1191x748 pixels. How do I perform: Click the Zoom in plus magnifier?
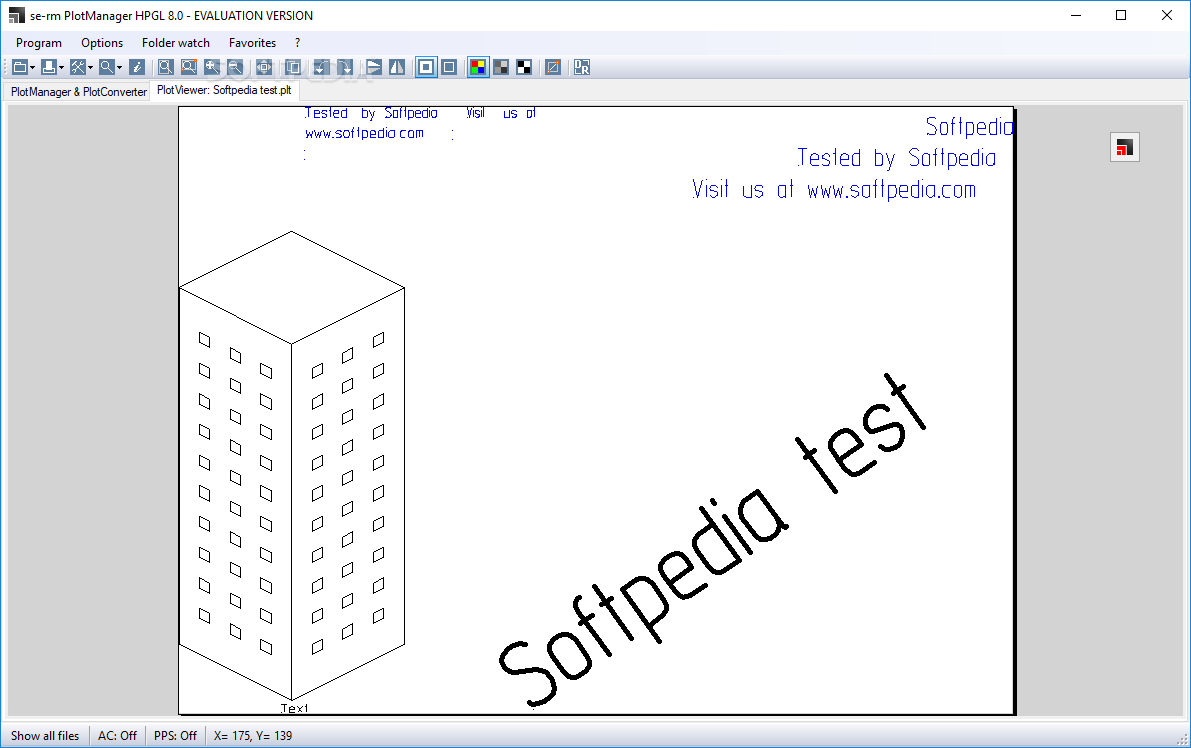[212, 68]
